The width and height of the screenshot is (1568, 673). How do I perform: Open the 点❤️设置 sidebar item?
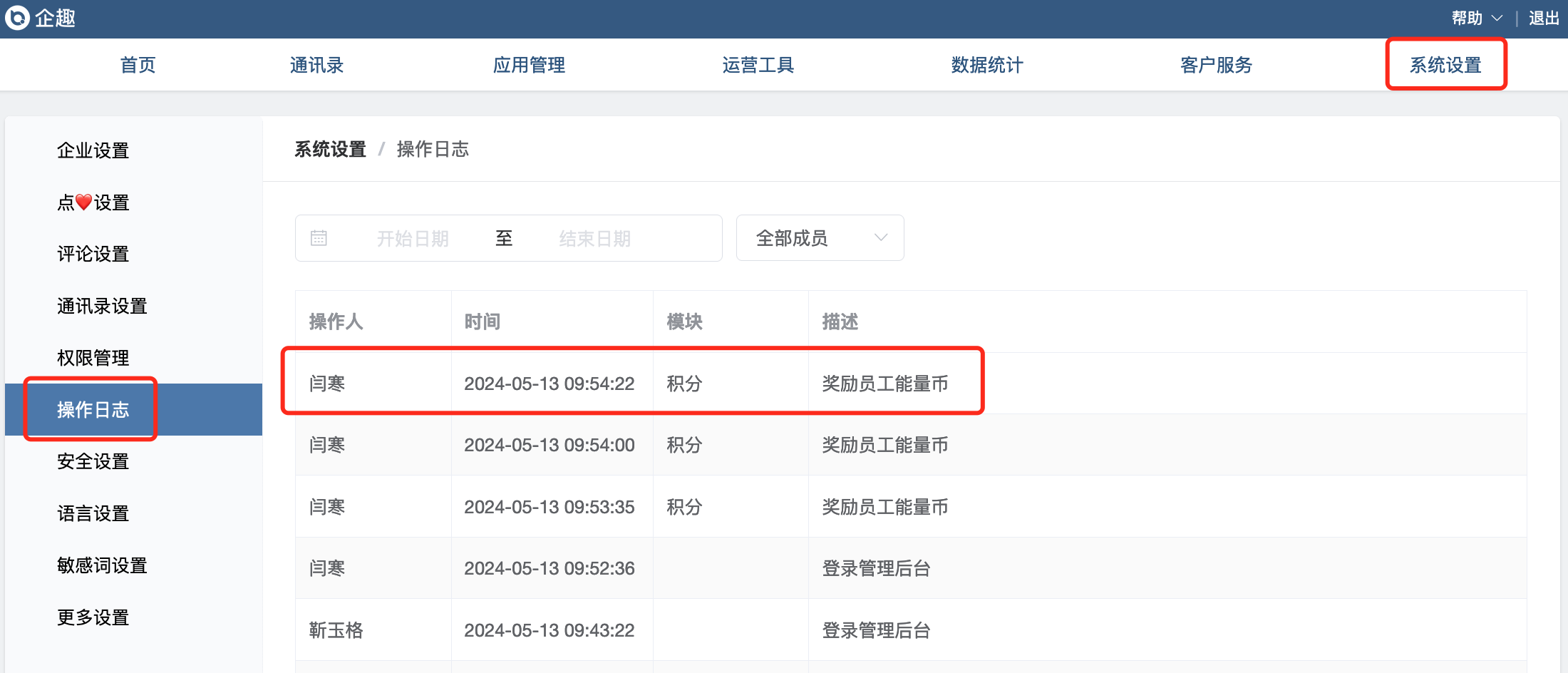(x=93, y=202)
